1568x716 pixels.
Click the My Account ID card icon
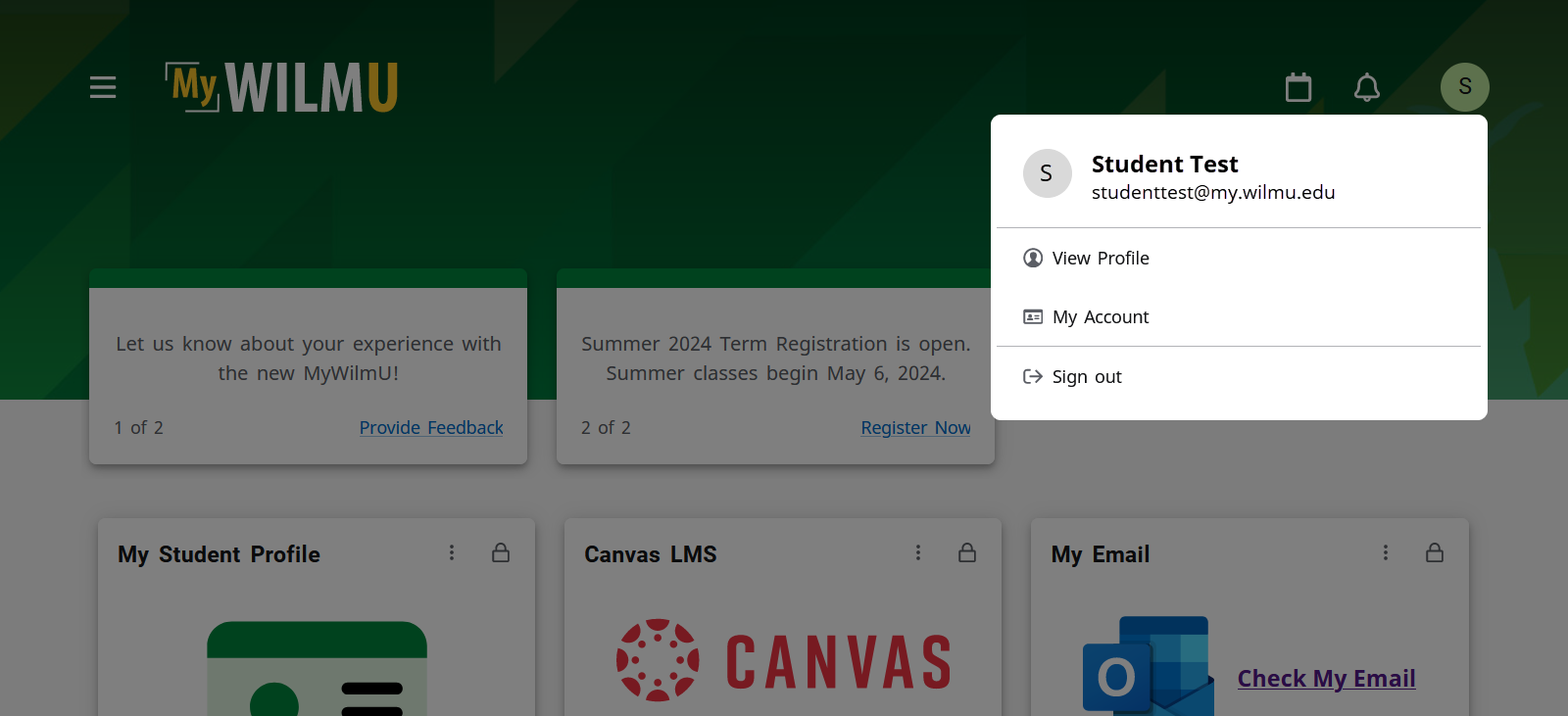click(x=1033, y=316)
